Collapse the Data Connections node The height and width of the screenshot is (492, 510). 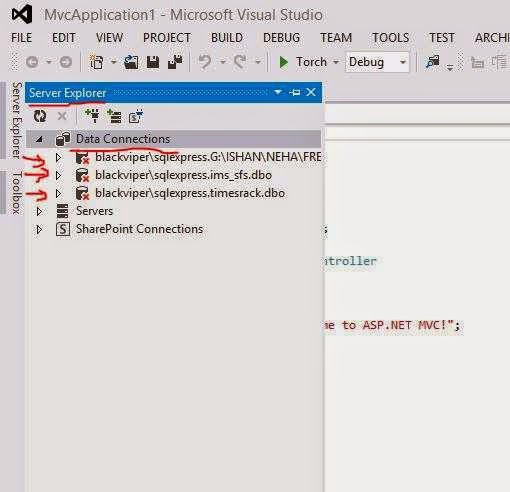39,139
